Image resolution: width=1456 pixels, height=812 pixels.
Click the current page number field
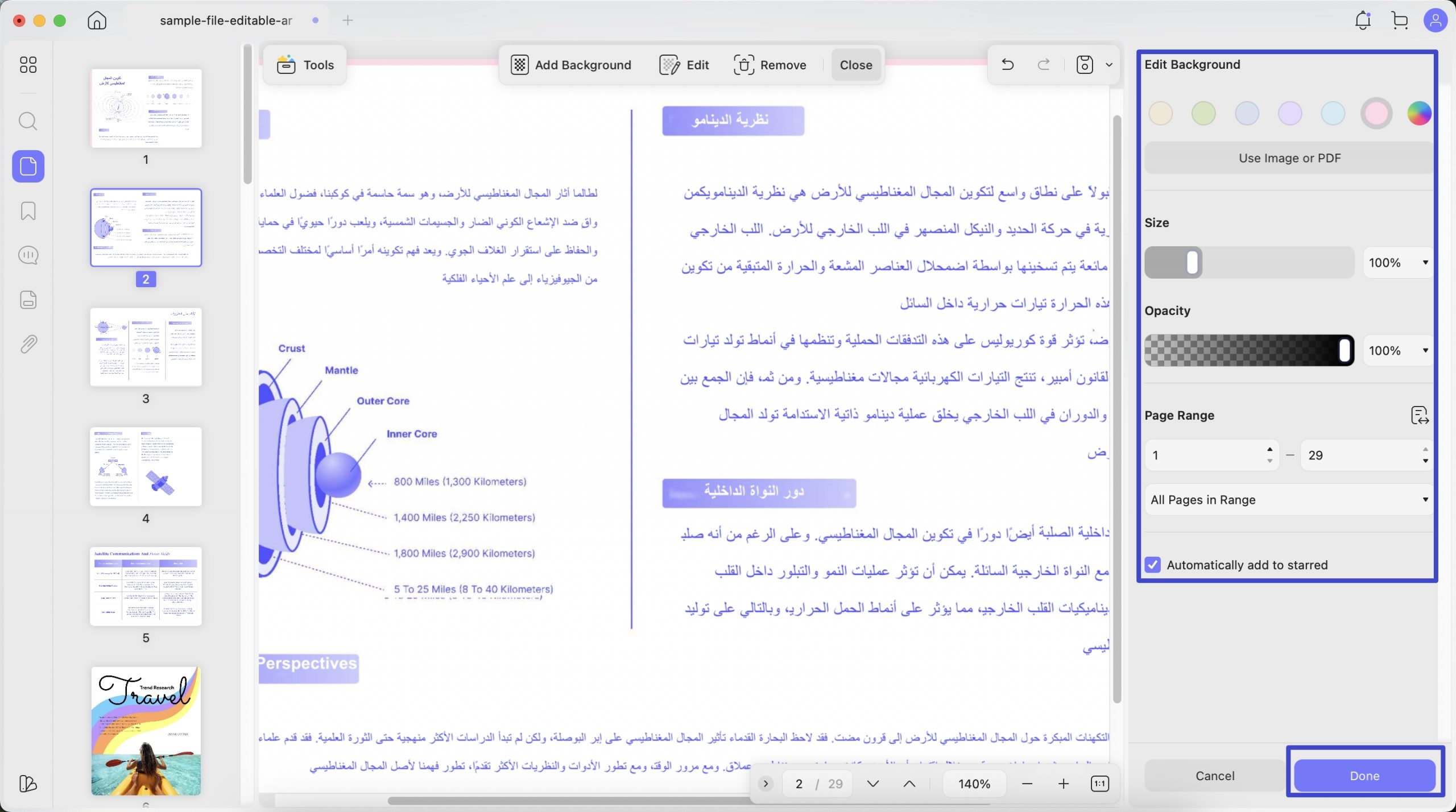click(x=799, y=784)
